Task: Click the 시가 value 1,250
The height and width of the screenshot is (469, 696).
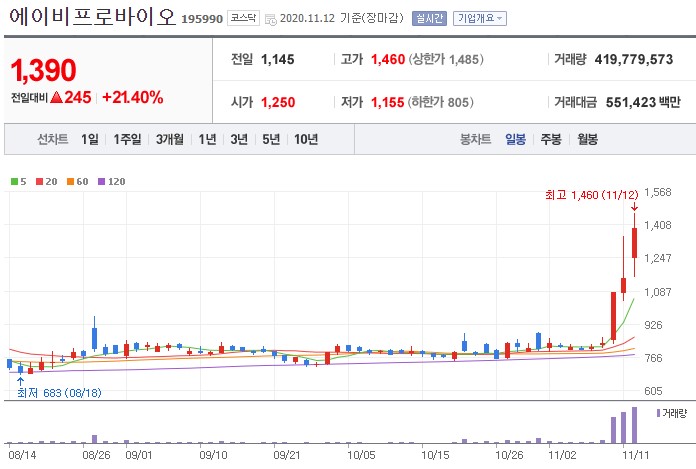Action: tap(278, 102)
